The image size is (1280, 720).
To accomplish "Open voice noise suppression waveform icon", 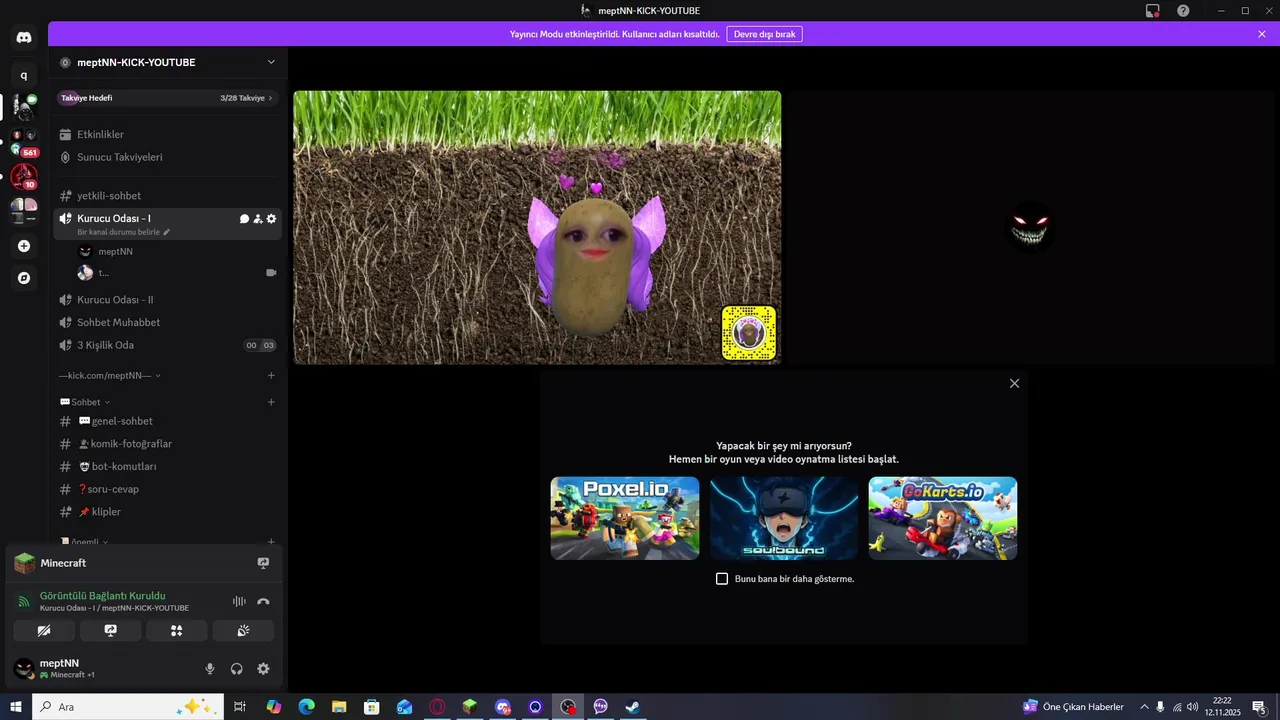I will click(x=239, y=601).
